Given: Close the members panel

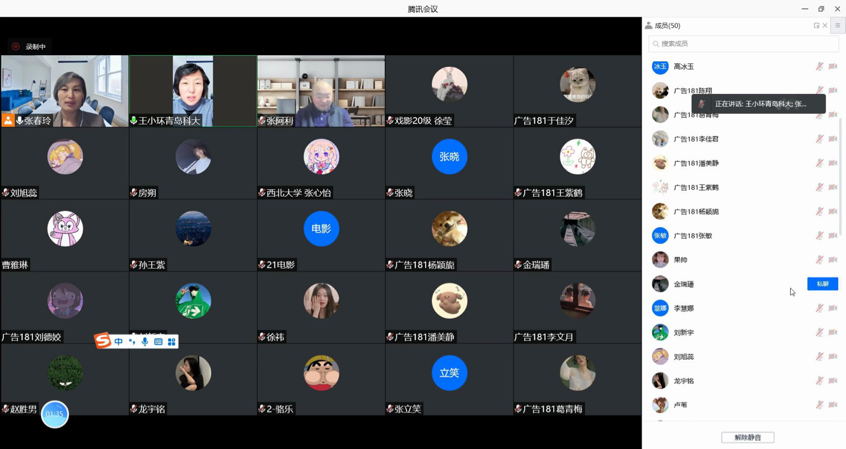Looking at the screenshot, I should click(825, 26).
